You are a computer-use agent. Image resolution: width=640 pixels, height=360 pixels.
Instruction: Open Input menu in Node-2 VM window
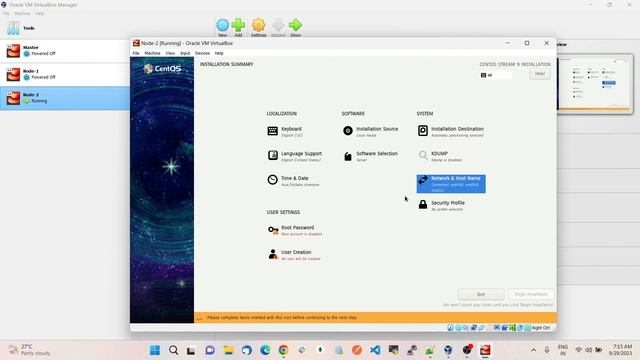tap(185, 53)
